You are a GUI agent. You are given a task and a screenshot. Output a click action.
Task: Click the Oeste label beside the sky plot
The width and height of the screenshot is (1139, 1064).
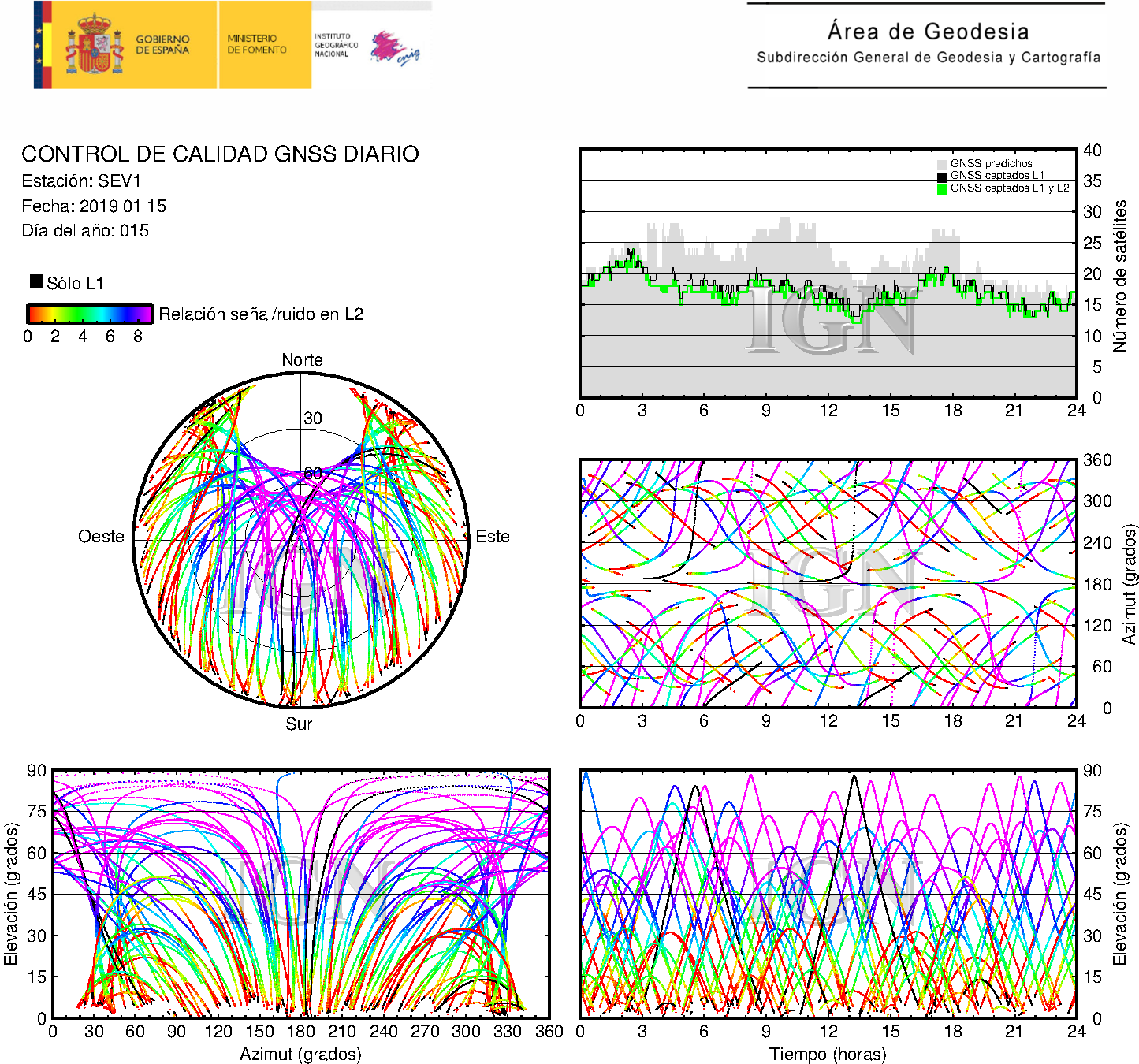(x=101, y=537)
